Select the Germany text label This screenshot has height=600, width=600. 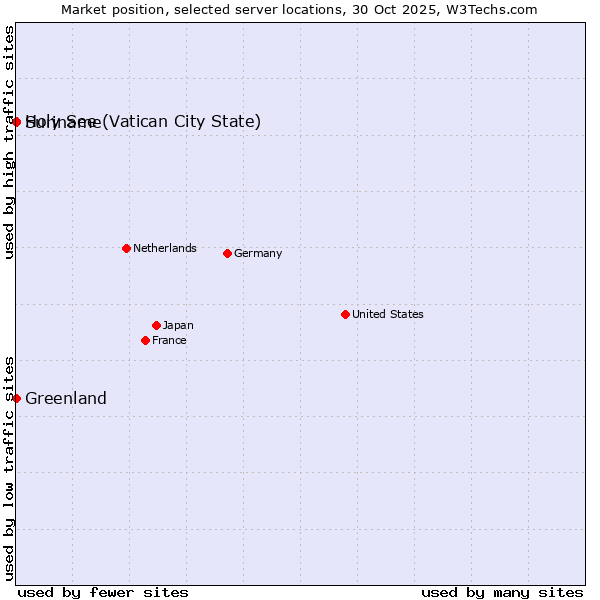tap(258, 253)
